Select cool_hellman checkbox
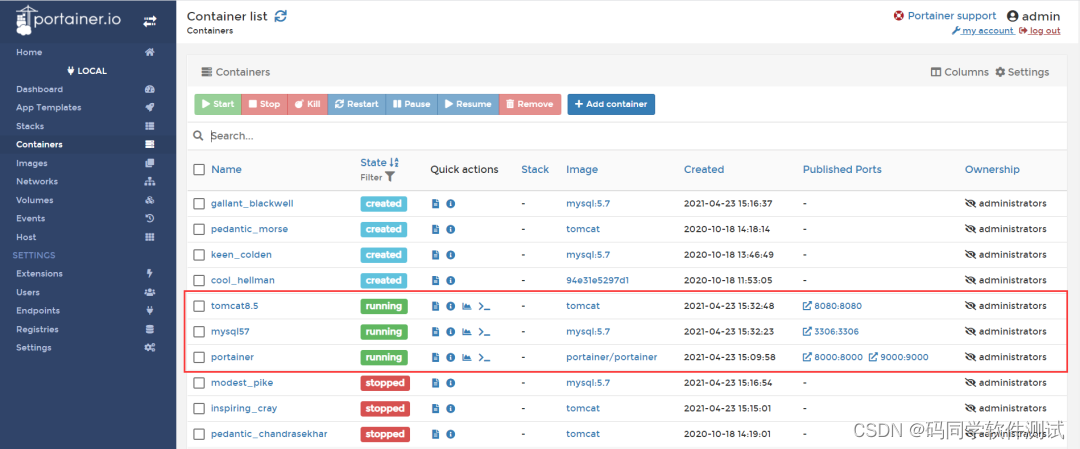The image size is (1080, 449). click(199, 280)
